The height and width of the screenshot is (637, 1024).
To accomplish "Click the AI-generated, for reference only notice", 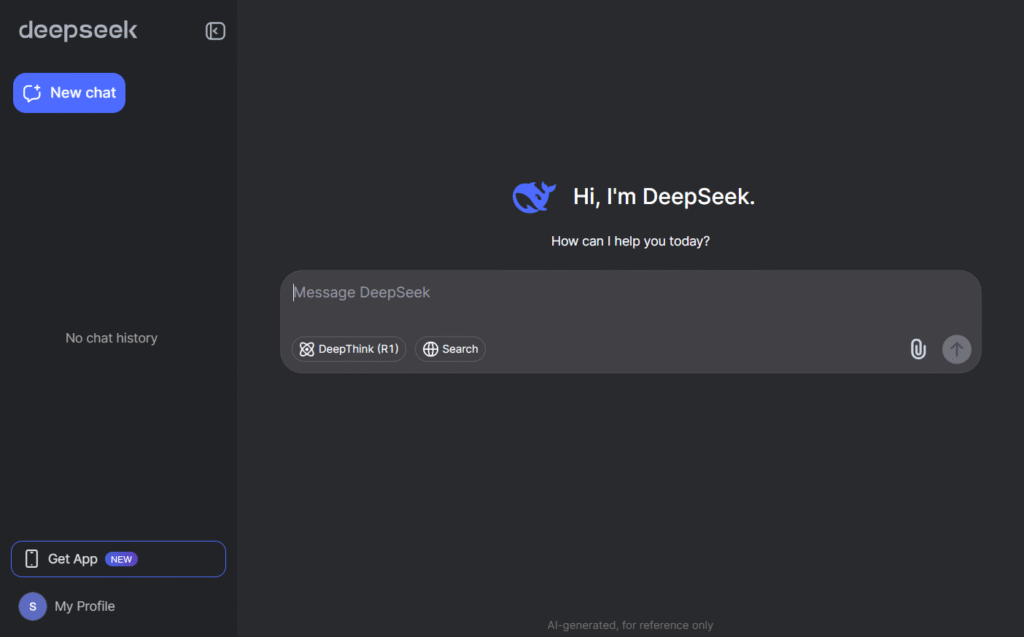I will (630, 625).
